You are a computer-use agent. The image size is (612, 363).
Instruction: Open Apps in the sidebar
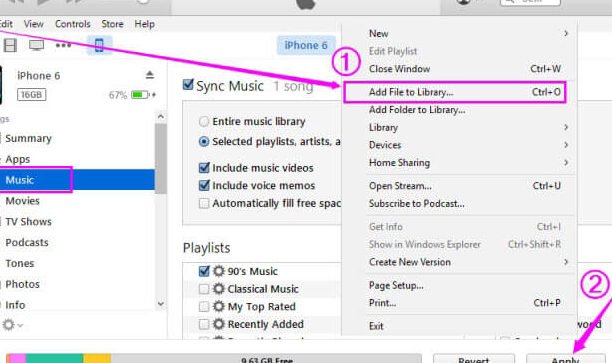[18, 159]
